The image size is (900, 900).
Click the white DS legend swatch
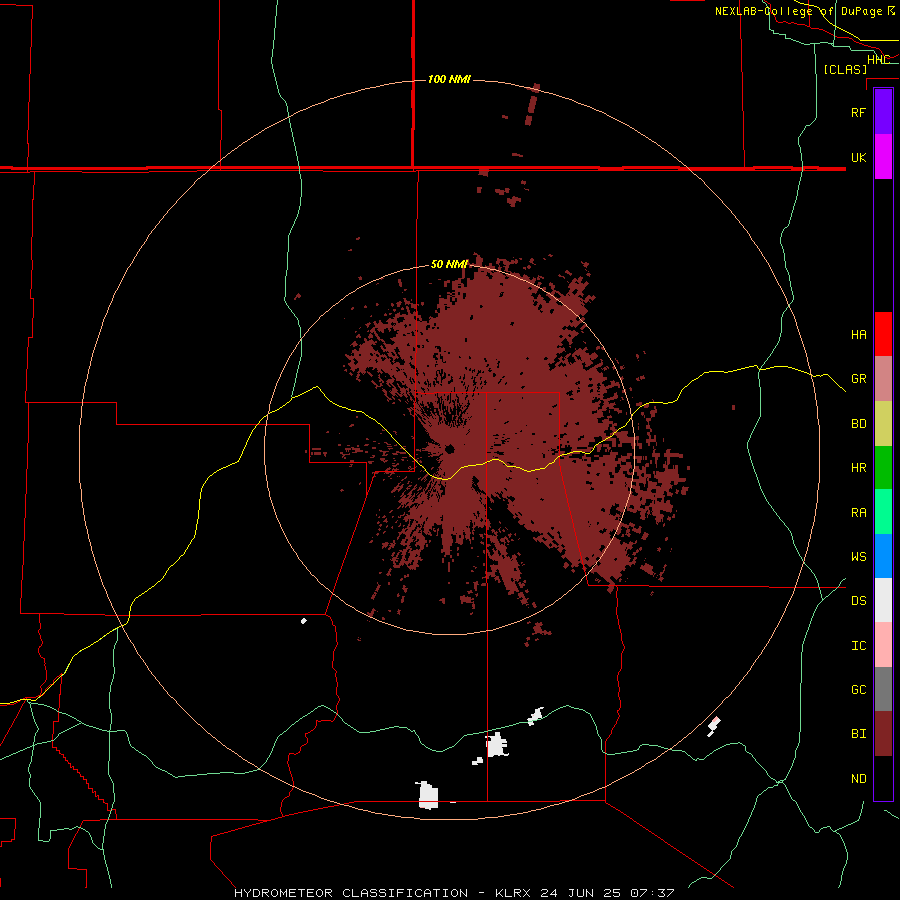pyautogui.click(x=883, y=600)
